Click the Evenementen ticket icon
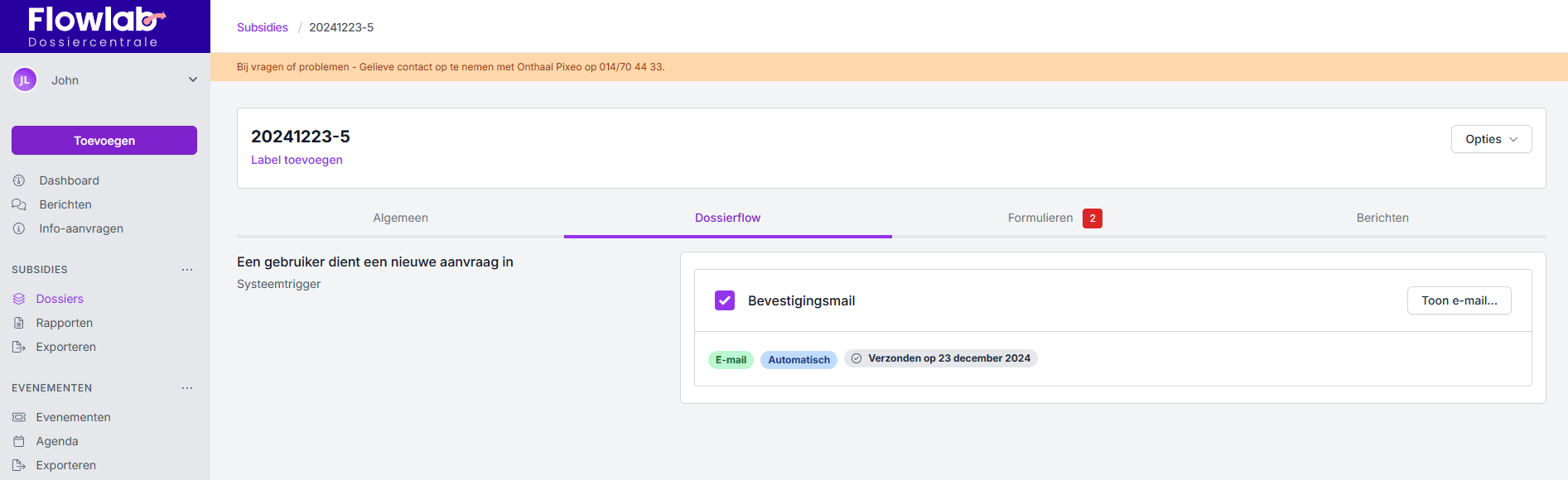Viewport: 1568px width, 480px height. click(x=19, y=417)
